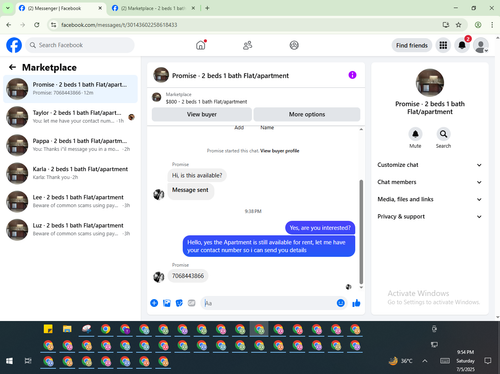
Task: Search in conversation using magnifier icon
Action: (x=443, y=134)
